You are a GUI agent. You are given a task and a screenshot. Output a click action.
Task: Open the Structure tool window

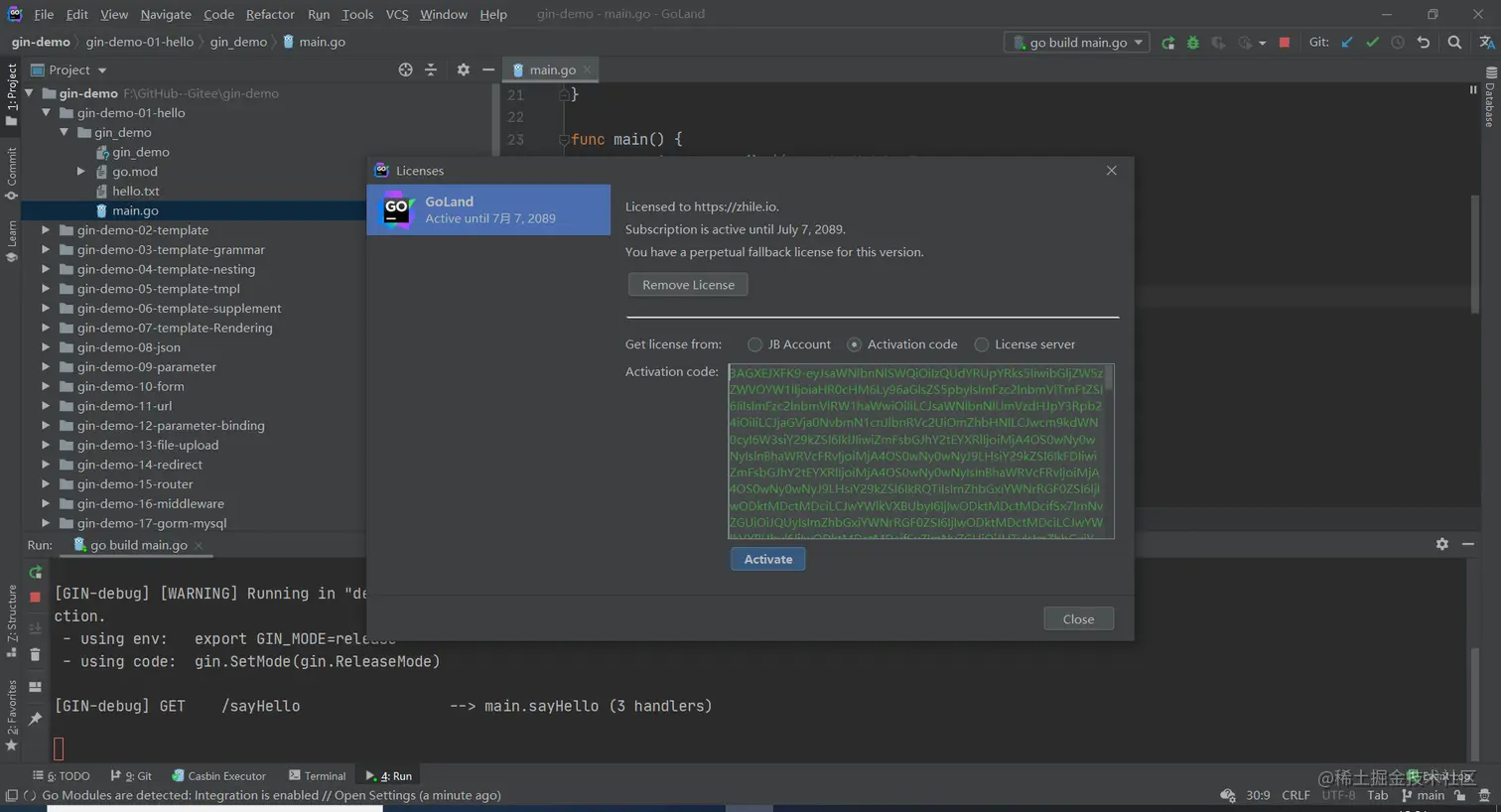point(11,620)
